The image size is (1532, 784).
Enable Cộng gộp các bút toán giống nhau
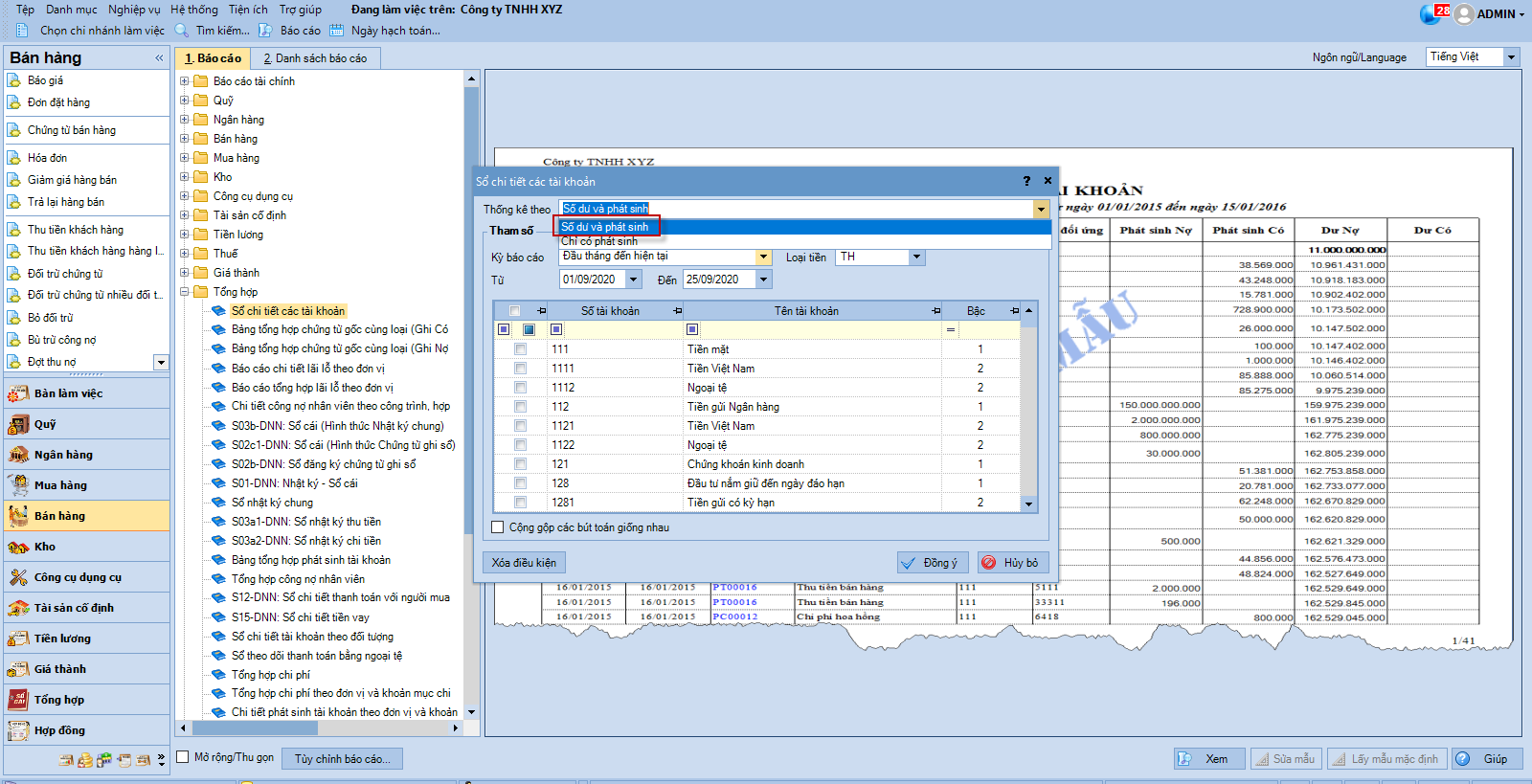(497, 527)
